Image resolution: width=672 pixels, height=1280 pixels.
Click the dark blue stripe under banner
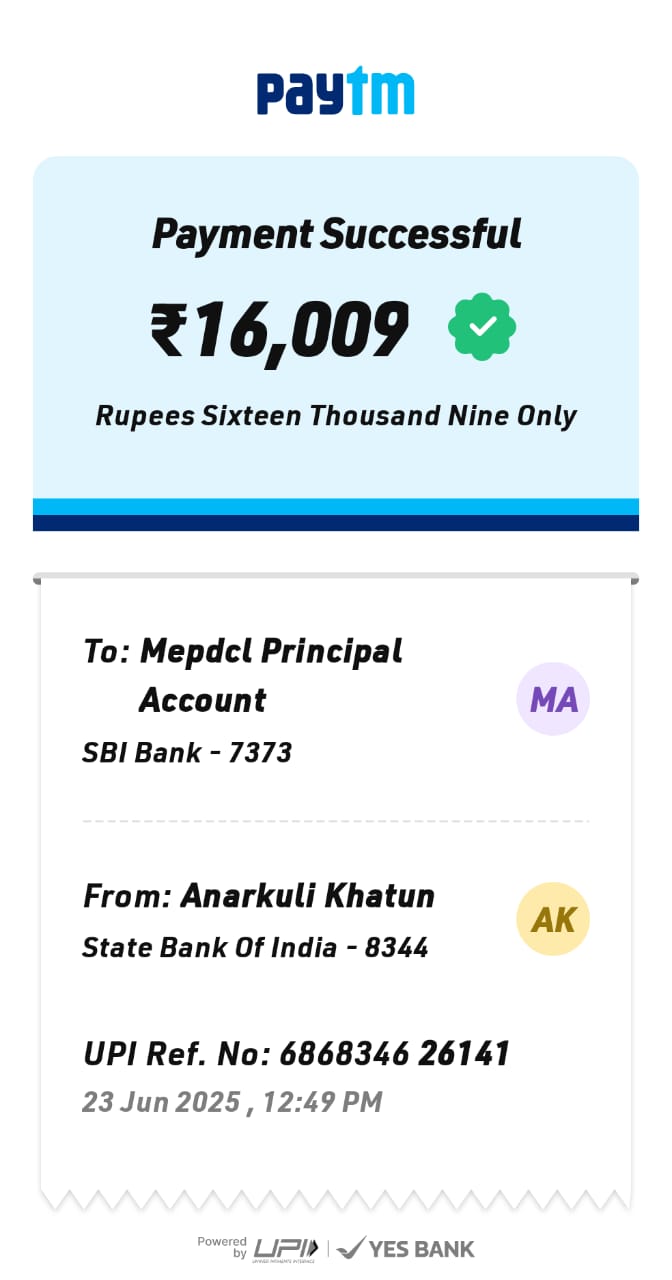(x=336, y=523)
